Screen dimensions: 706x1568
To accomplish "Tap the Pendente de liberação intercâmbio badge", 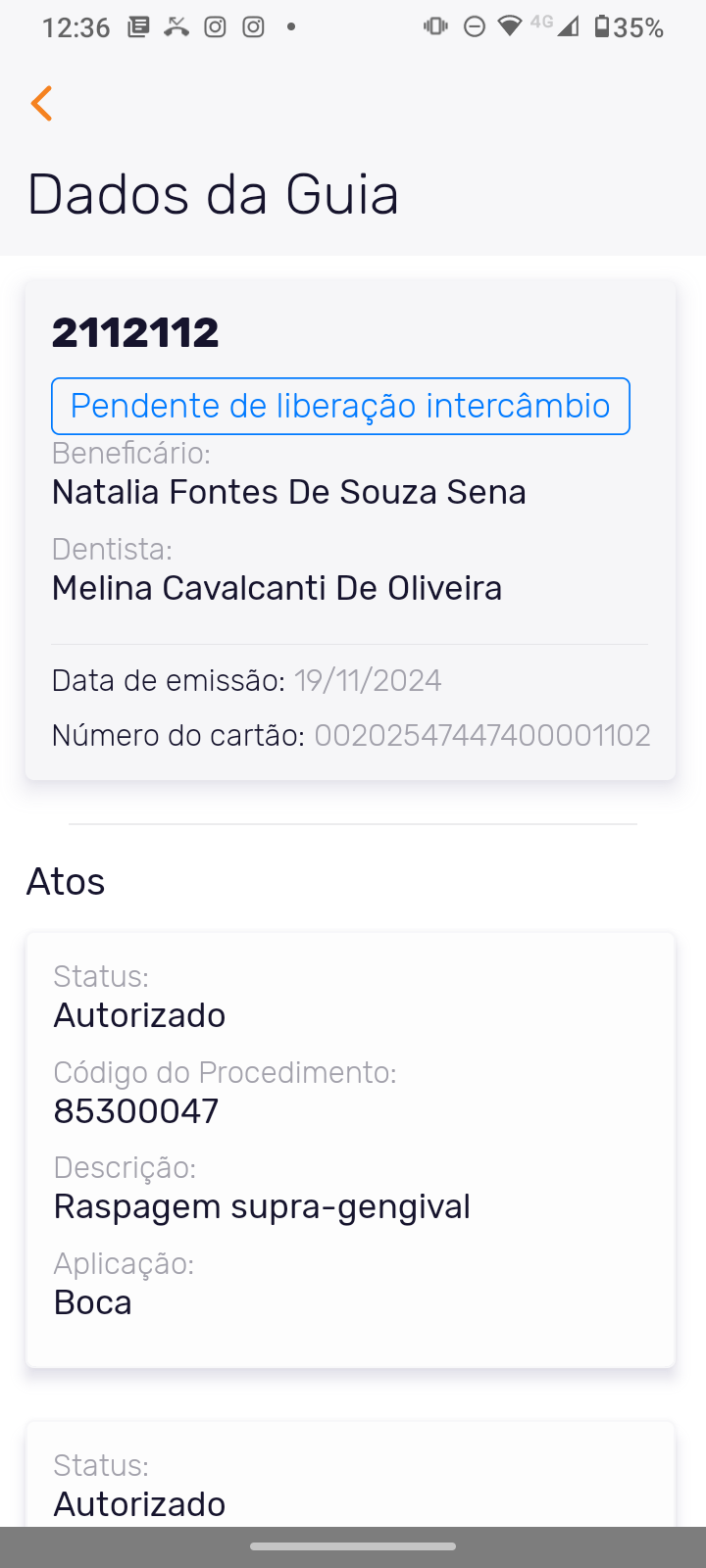I will point(340,406).
